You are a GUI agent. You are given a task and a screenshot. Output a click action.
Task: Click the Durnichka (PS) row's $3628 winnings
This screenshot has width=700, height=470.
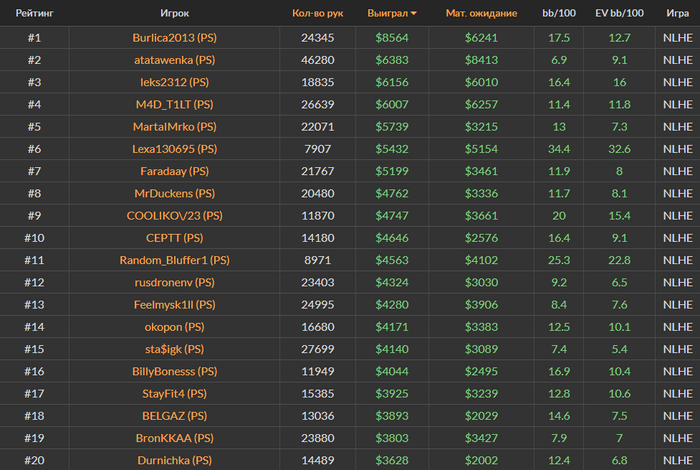[392, 460]
